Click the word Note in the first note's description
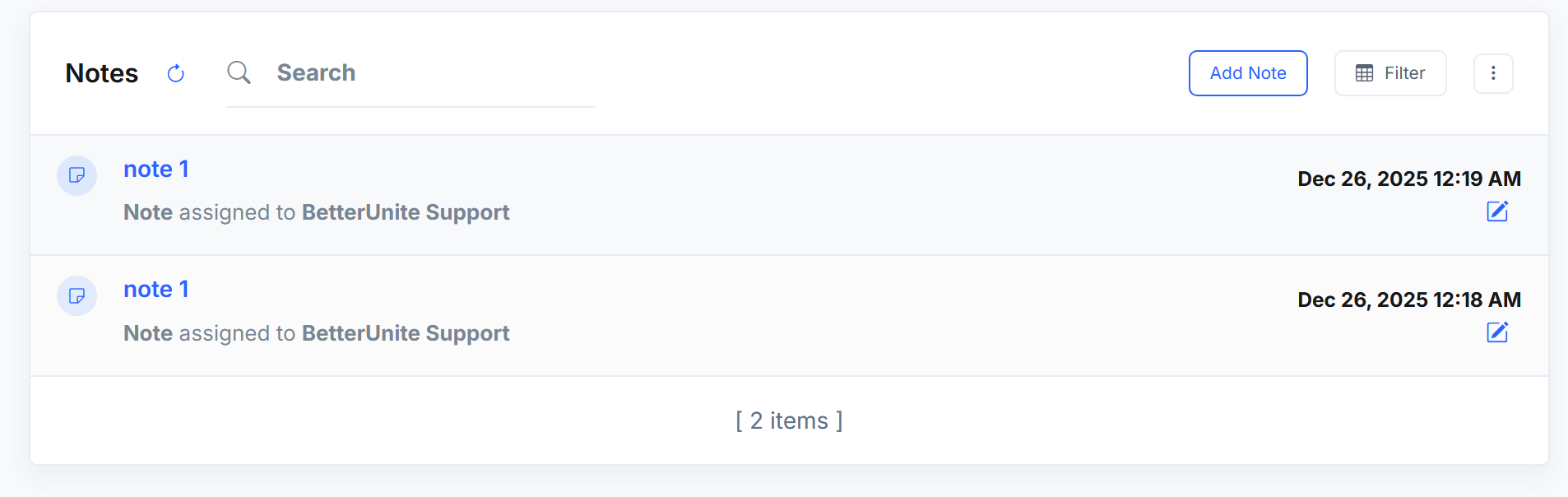This screenshot has height=497, width=1568. 148,212
